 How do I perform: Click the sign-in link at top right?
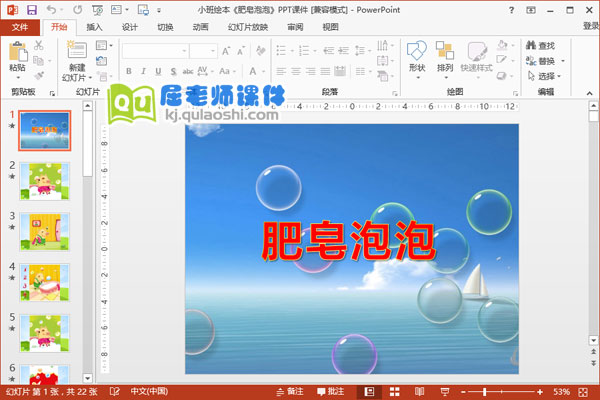(591, 26)
